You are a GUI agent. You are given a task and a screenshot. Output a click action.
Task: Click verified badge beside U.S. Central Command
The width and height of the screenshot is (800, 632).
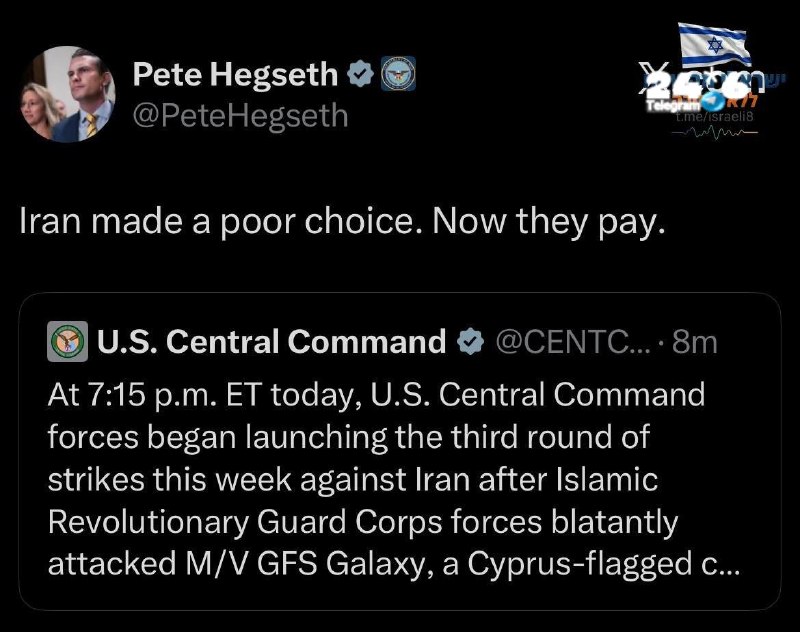pos(470,341)
